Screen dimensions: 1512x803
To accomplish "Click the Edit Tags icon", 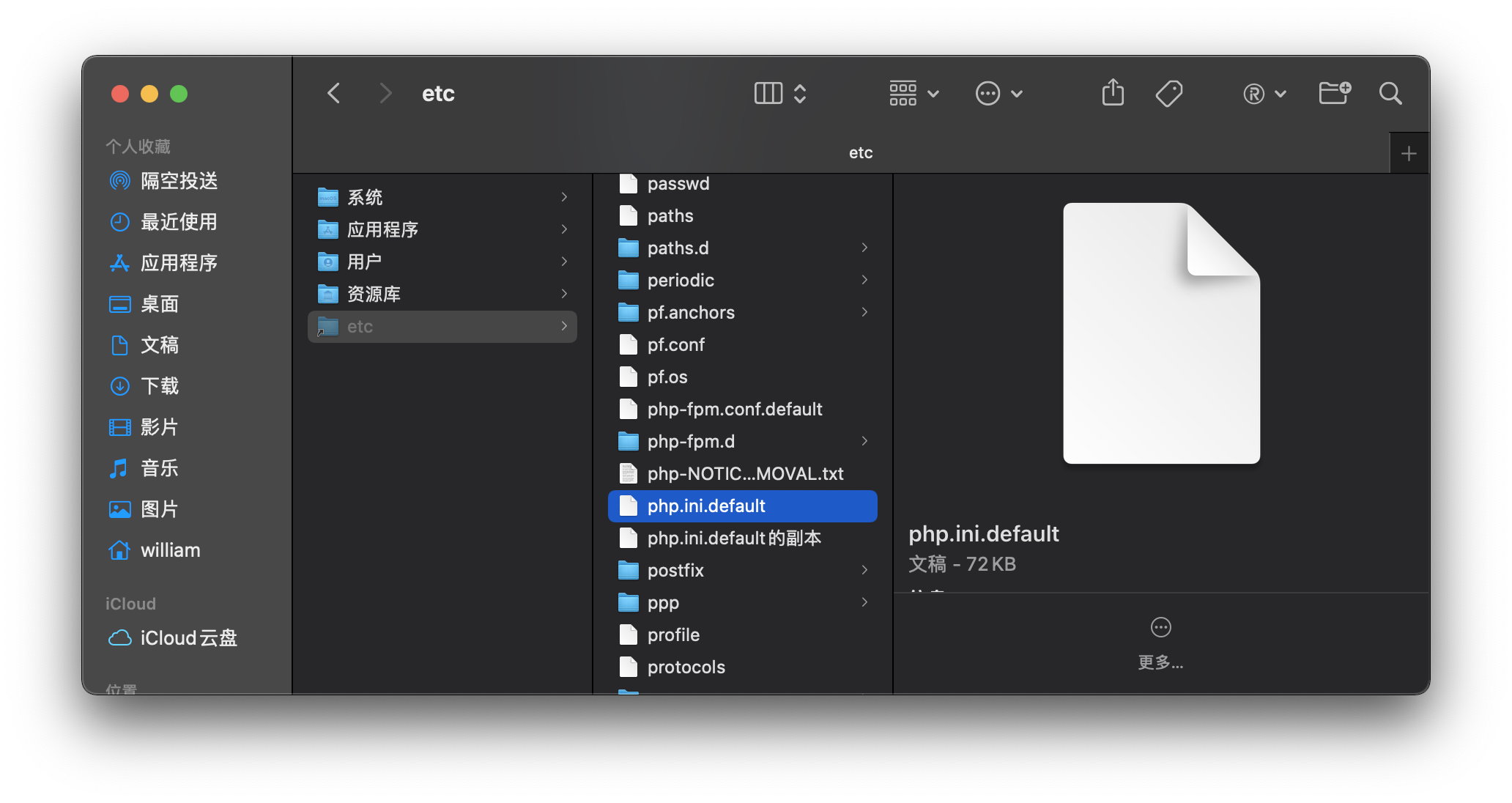I will click(x=1169, y=93).
